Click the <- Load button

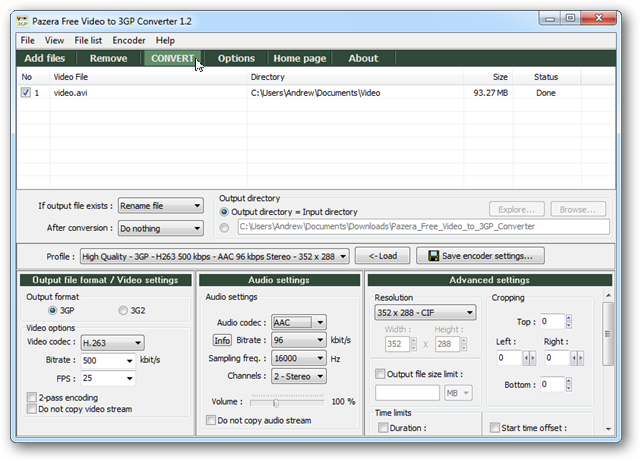[382, 256]
